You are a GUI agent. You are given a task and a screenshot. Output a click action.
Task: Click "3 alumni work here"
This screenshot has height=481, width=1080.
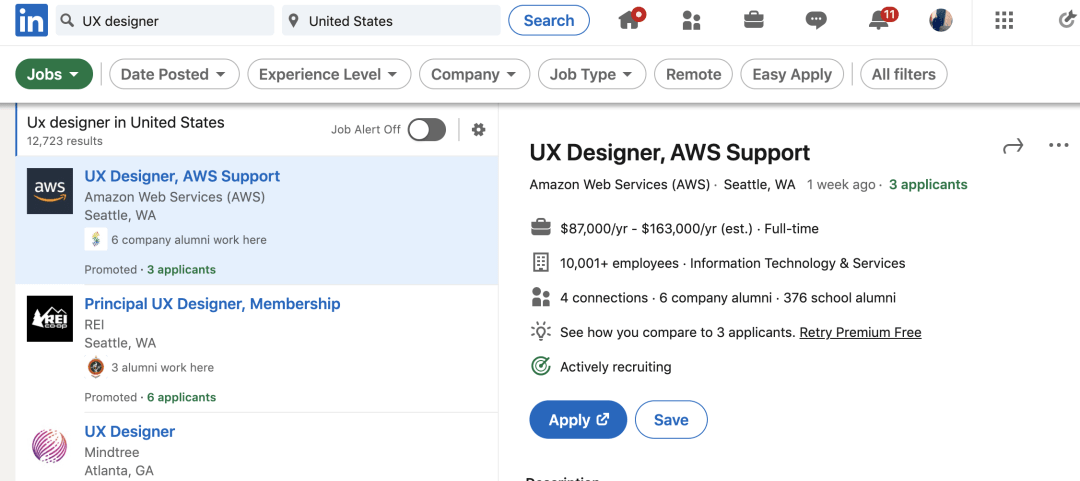coord(163,367)
